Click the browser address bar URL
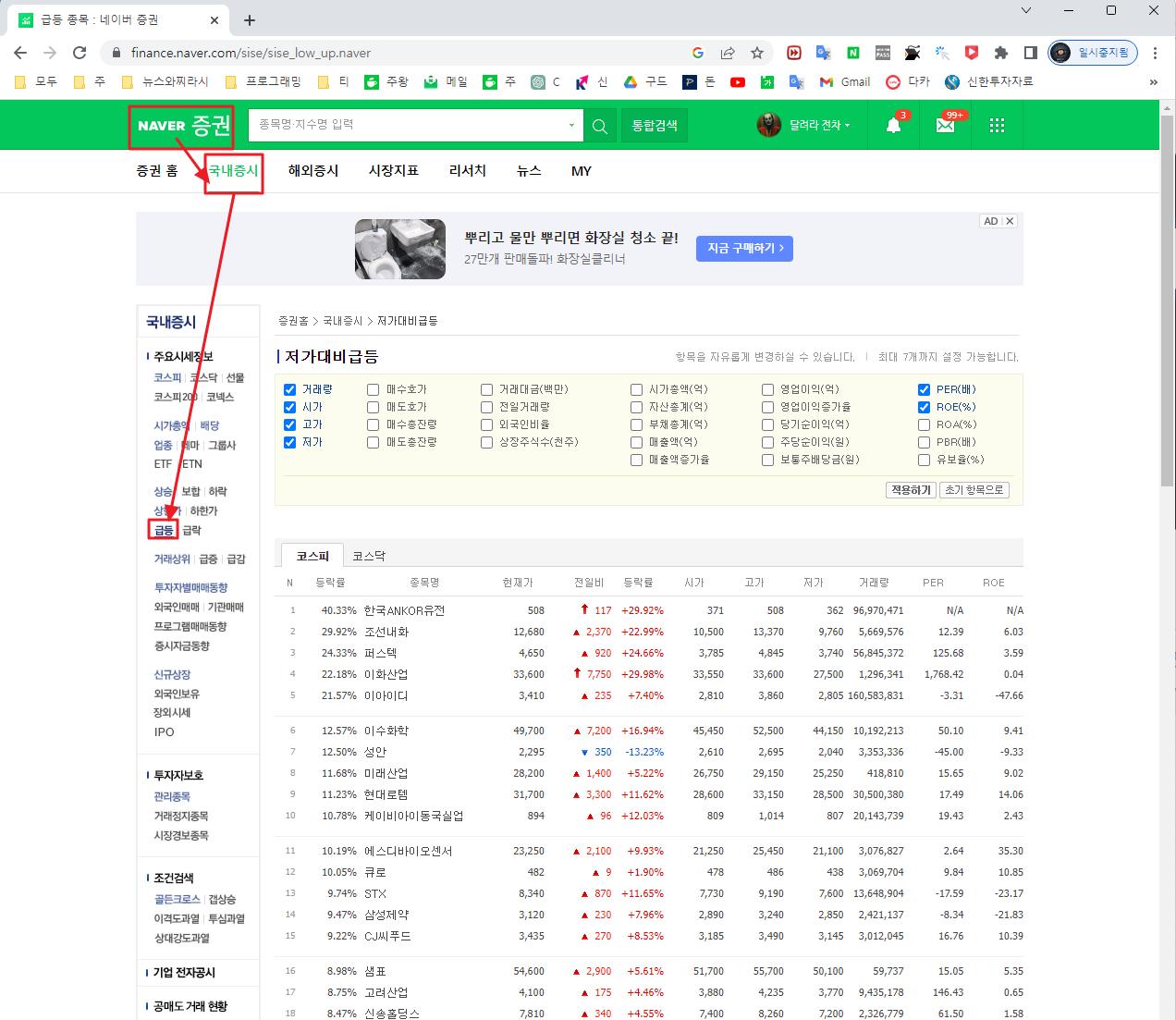The height and width of the screenshot is (1020, 1176). click(x=251, y=53)
